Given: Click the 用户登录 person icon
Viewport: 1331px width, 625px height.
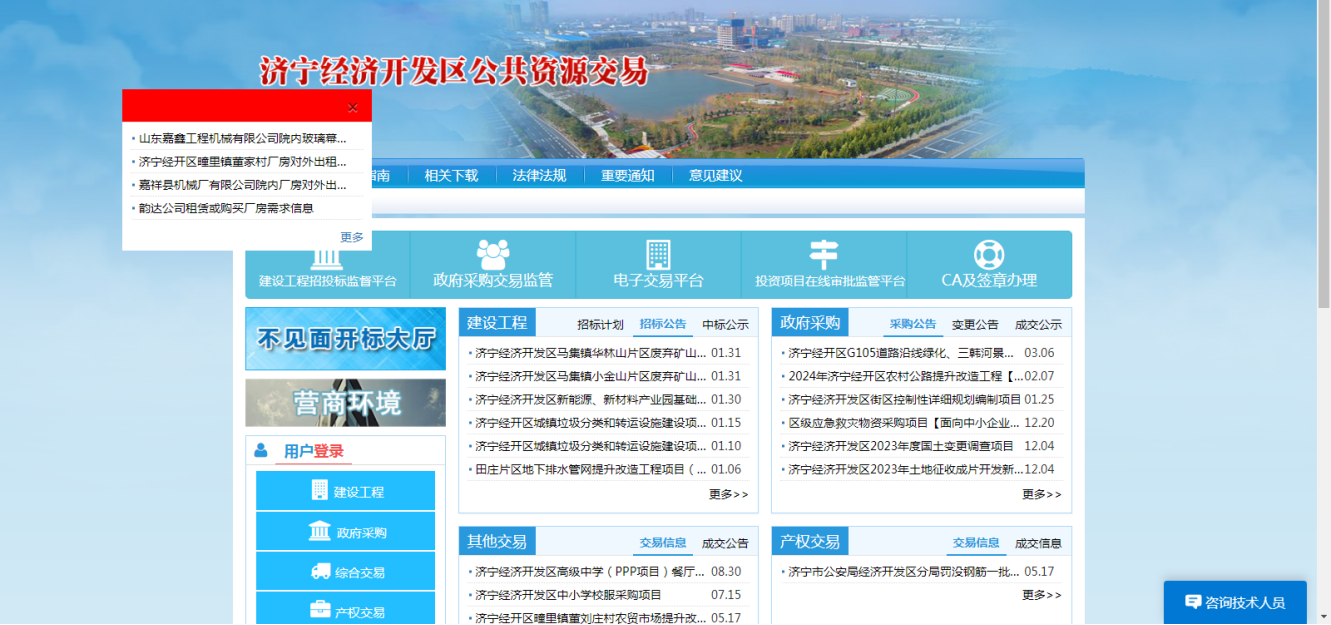Looking at the screenshot, I should click(x=261, y=450).
